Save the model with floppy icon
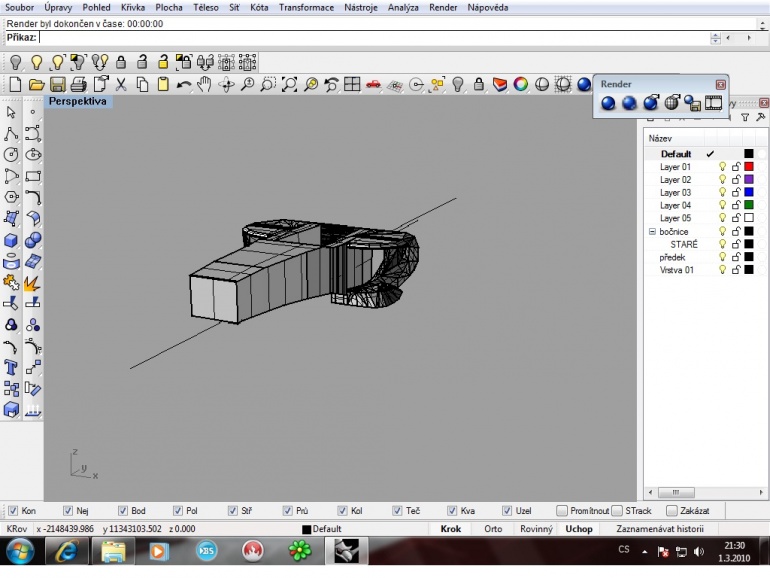Viewport: 770px width, 578px height. [57, 84]
